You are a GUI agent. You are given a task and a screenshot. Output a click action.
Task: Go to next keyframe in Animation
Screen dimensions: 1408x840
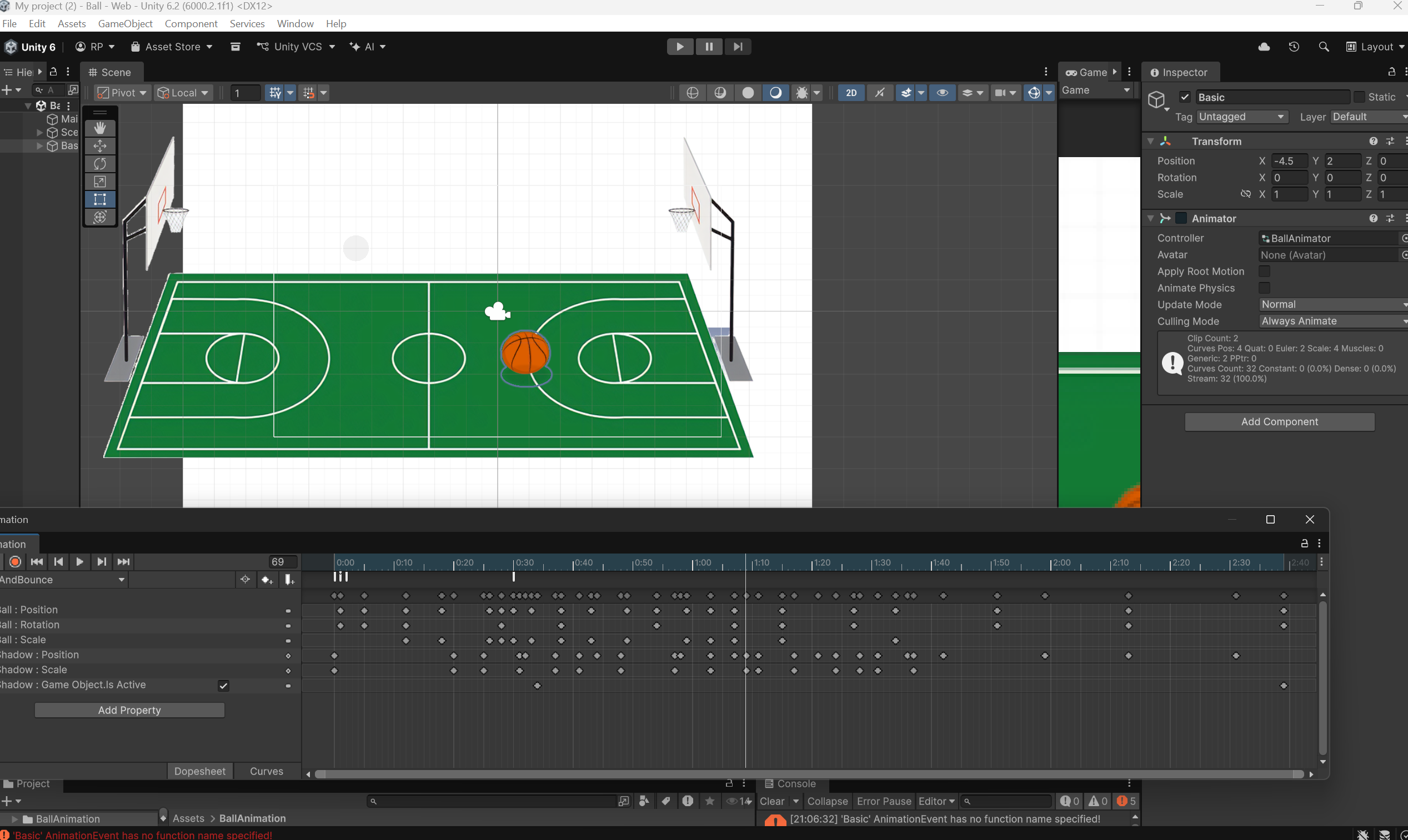[x=101, y=561]
